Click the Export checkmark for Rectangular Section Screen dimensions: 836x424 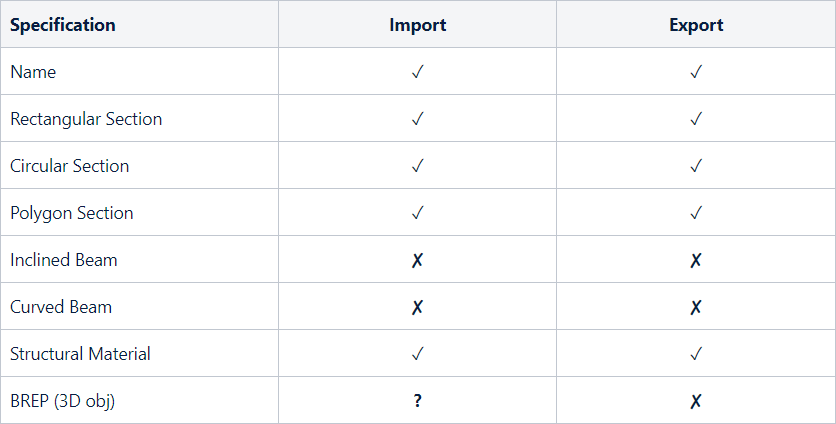[x=696, y=119]
